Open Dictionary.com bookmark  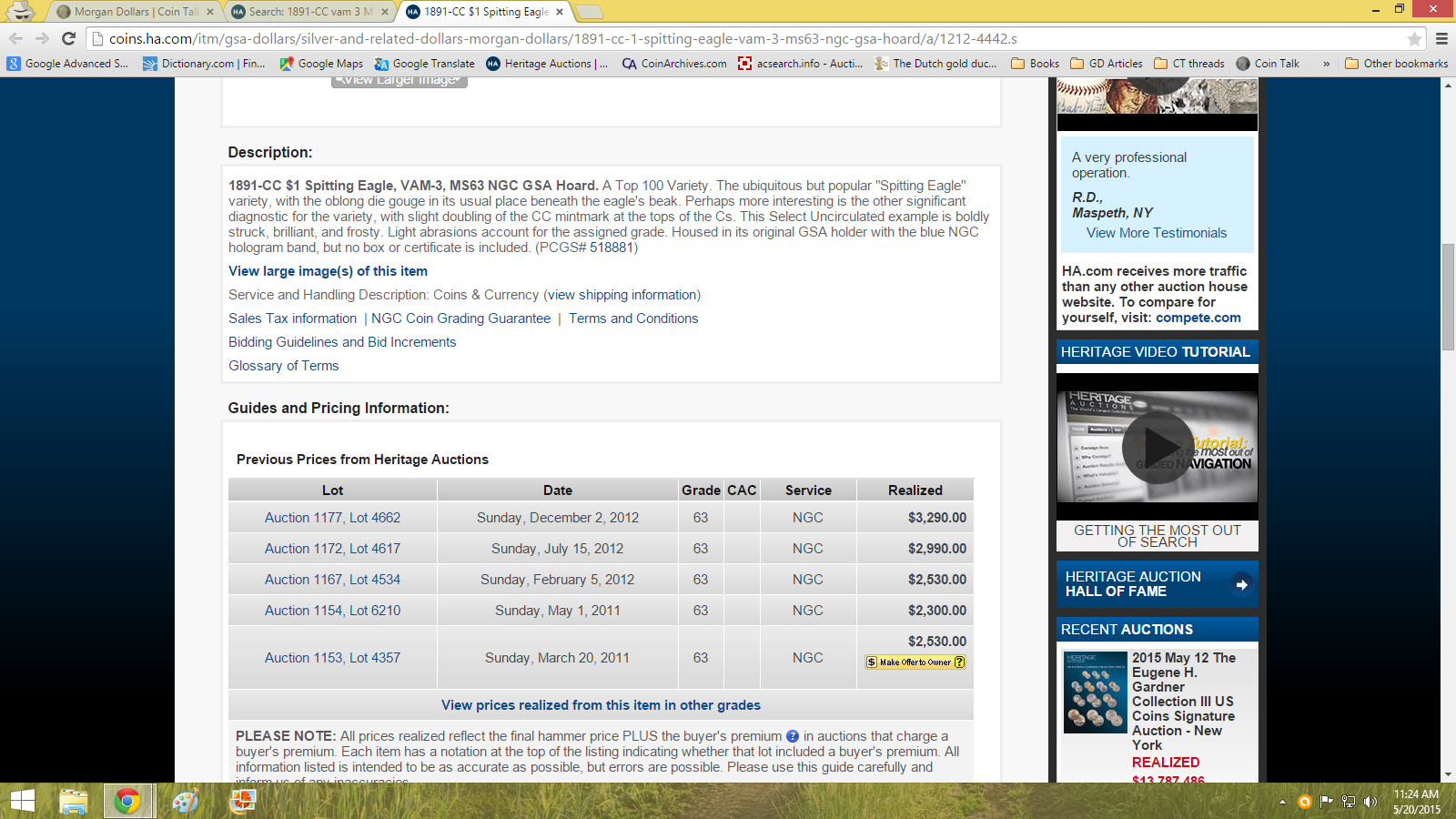coord(205,64)
